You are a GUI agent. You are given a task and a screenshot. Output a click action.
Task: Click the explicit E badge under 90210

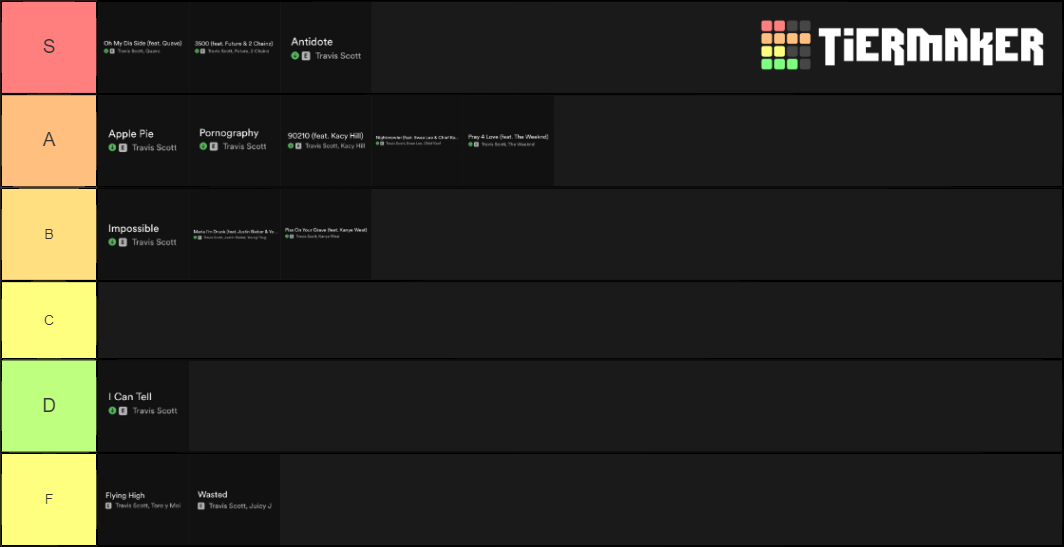[x=298, y=146]
